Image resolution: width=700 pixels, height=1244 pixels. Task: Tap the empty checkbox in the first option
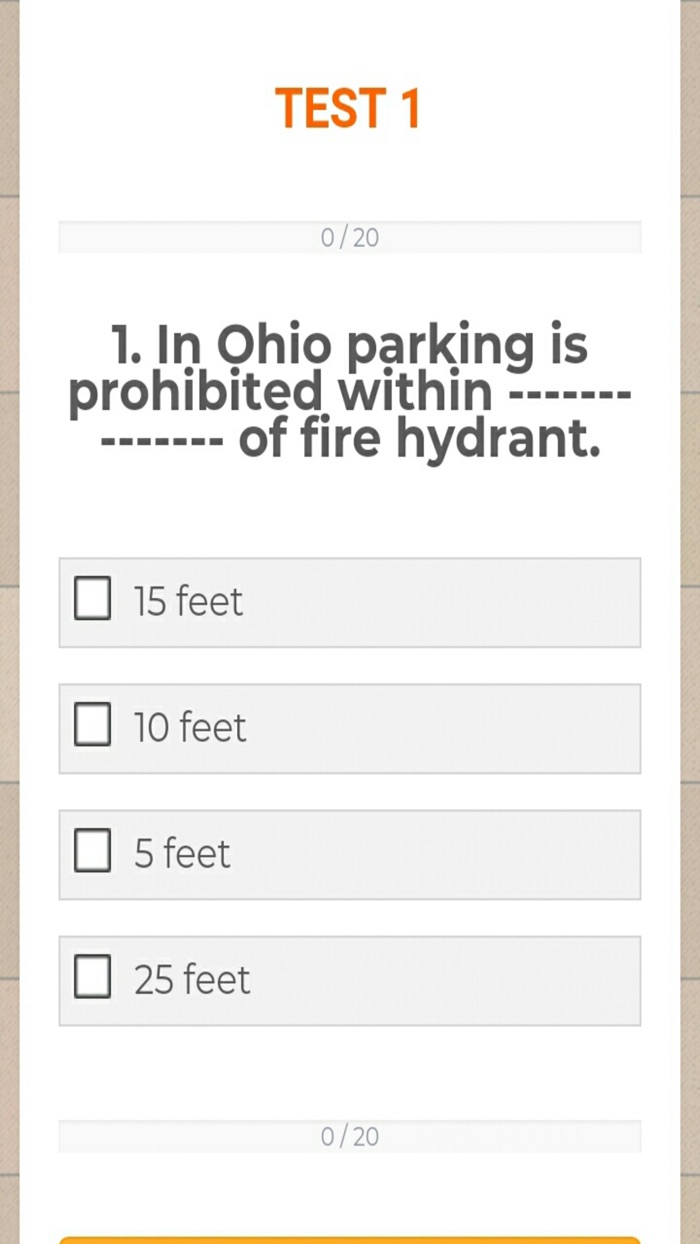click(x=92, y=600)
